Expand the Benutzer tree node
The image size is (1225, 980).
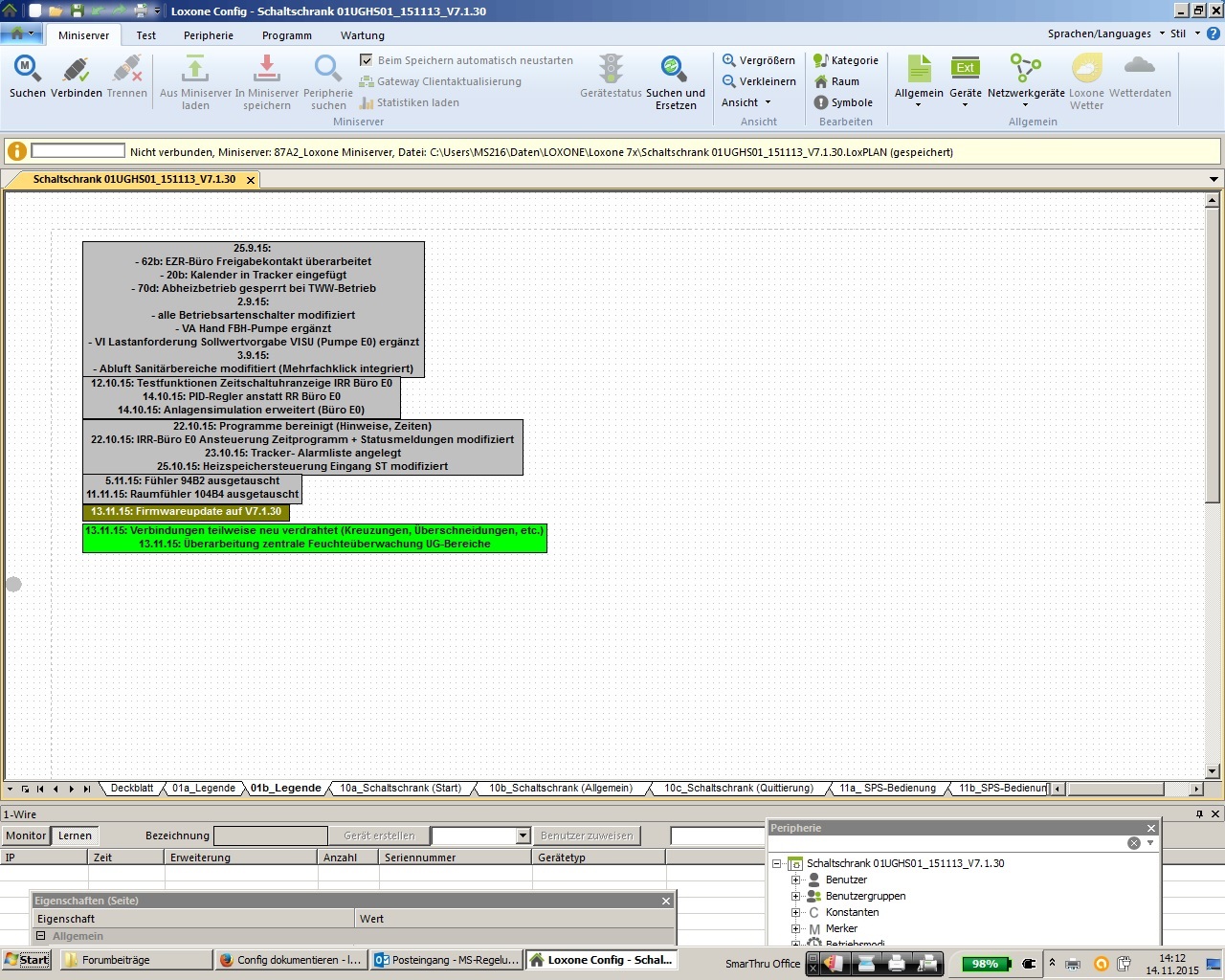[x=795, y=880]
